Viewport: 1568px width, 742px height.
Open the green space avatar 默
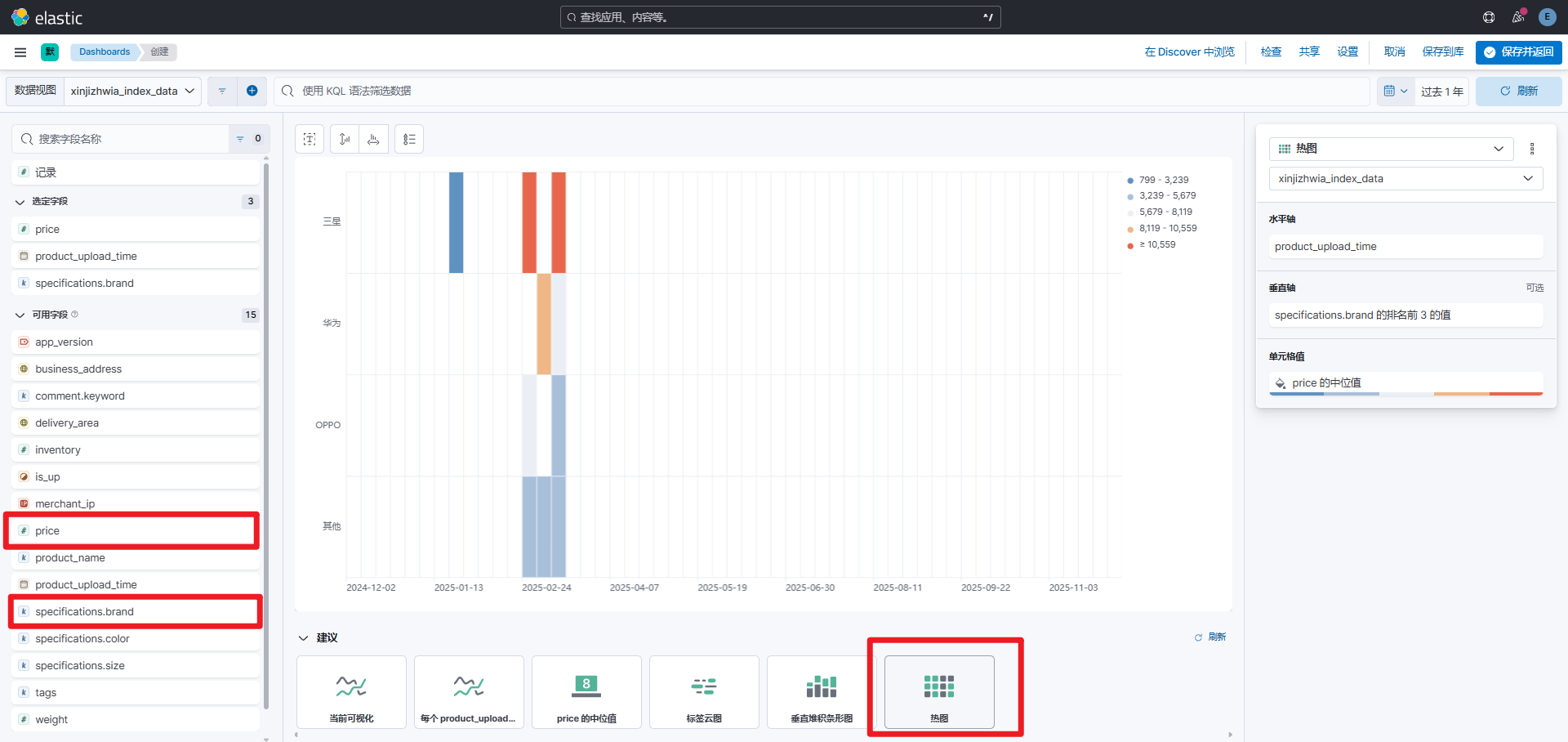50,51
